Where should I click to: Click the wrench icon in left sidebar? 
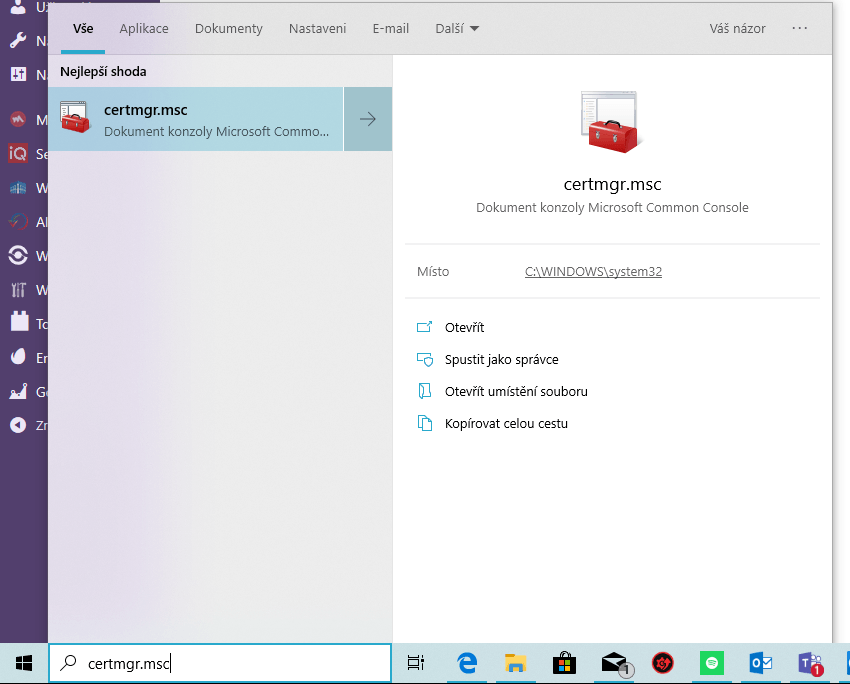pos(18,41)
